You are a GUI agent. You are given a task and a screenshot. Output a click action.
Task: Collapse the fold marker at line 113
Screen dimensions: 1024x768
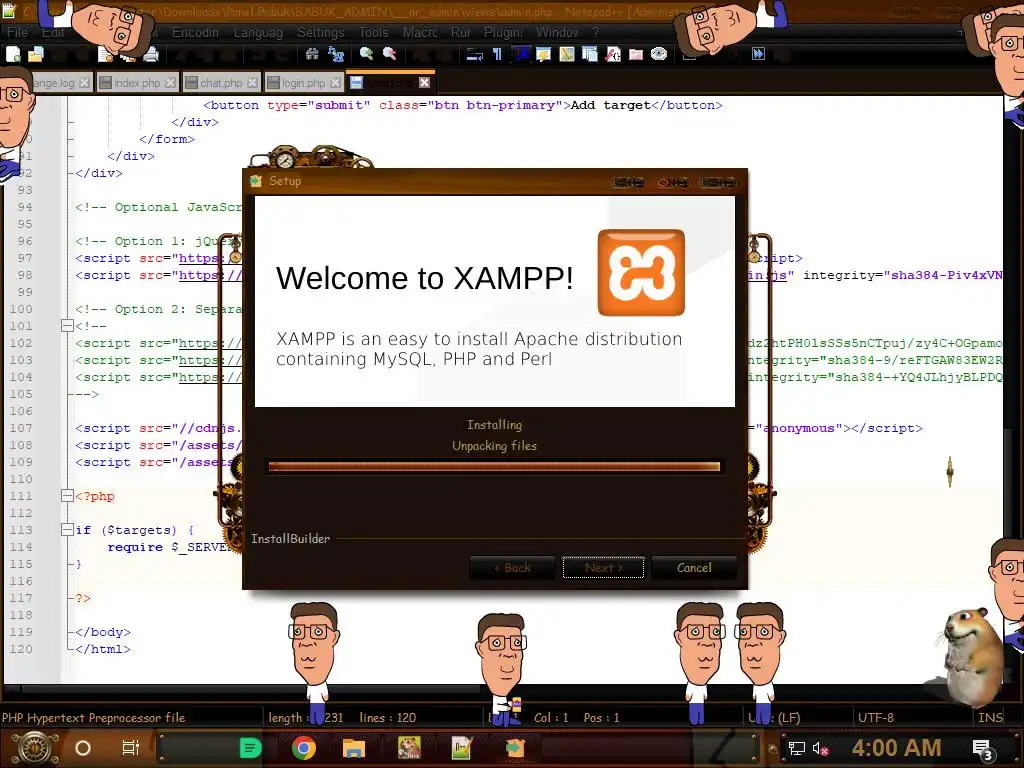coord(67,530)
